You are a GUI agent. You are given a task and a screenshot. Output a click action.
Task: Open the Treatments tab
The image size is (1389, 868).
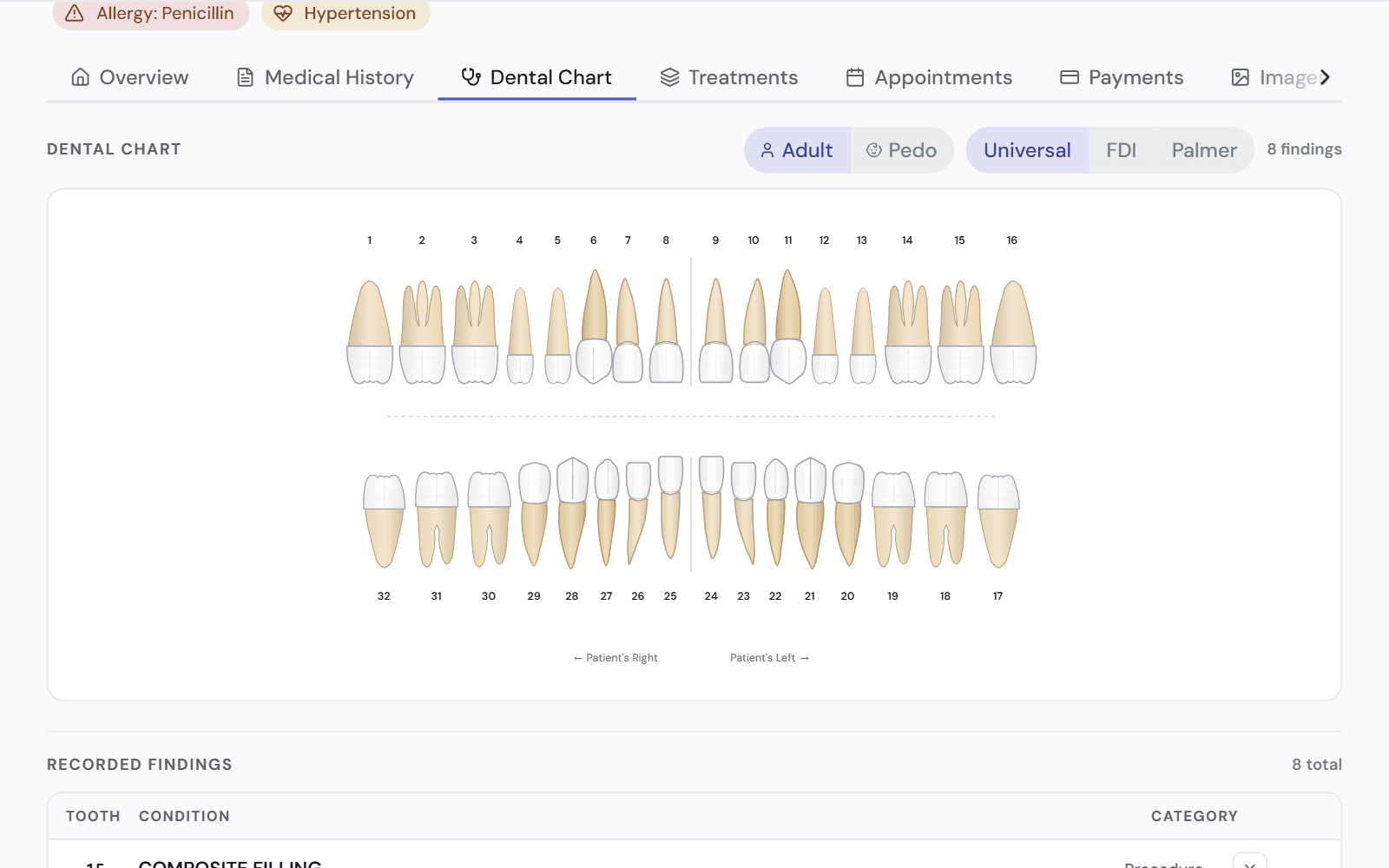729,77
